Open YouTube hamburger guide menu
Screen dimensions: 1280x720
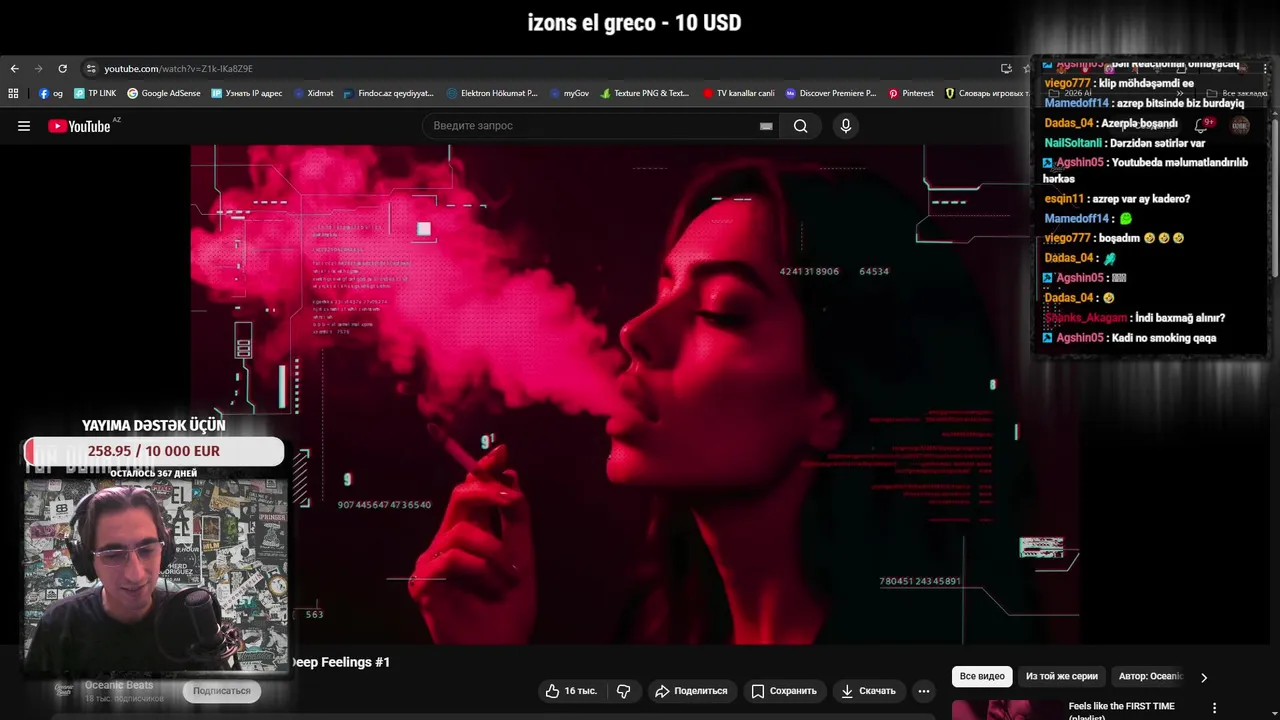coord(24,126)
